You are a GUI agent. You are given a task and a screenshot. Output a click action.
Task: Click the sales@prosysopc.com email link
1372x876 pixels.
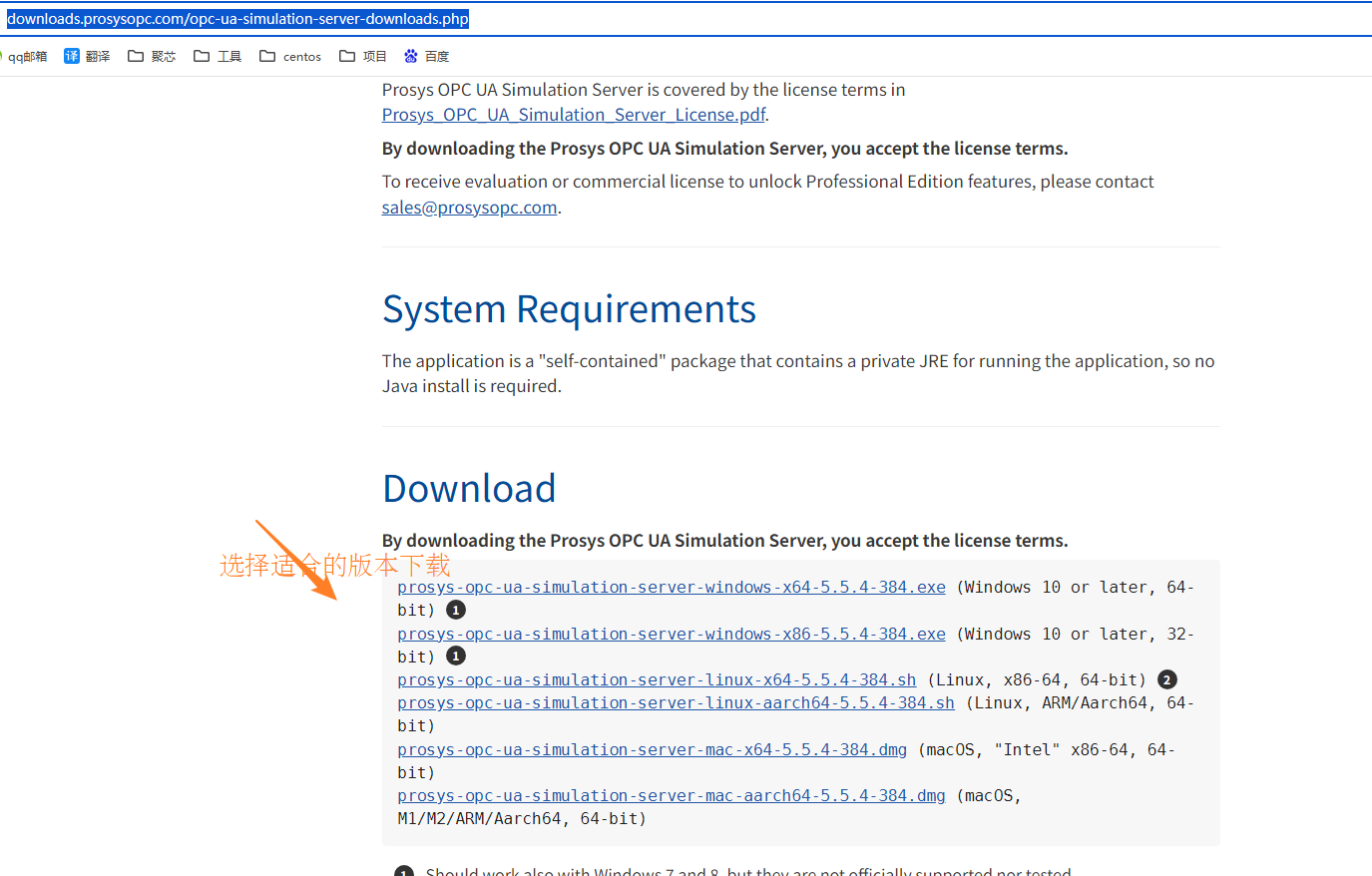click(x=470, y=208)
